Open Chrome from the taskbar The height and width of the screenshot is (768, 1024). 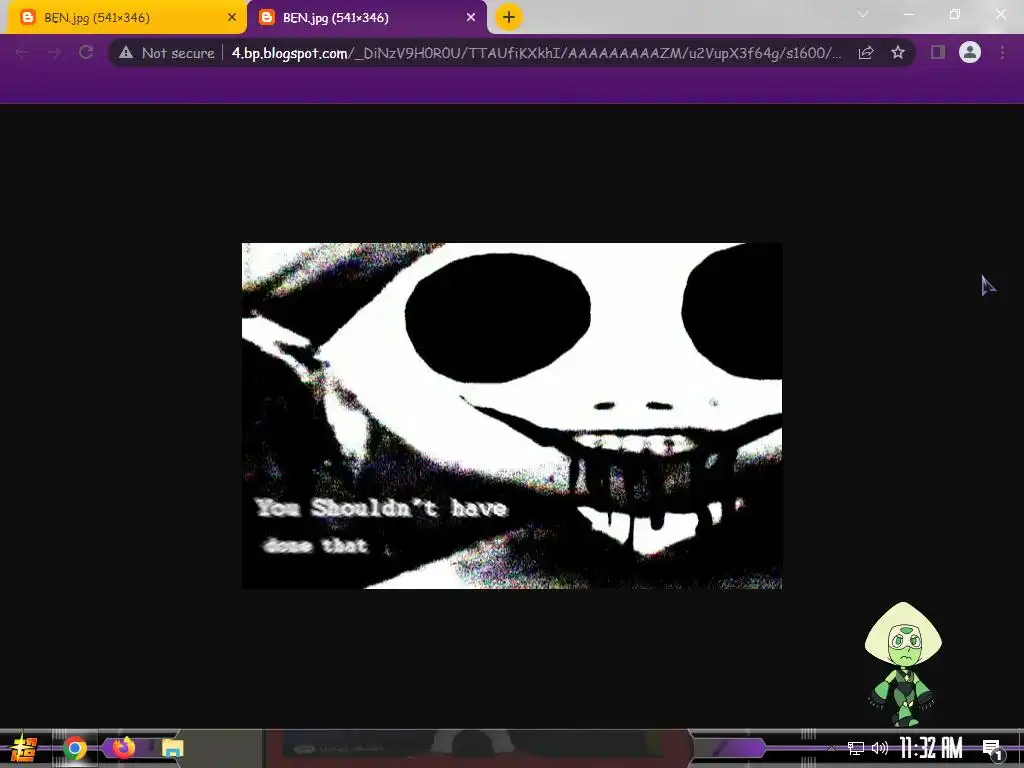point(75,748)
